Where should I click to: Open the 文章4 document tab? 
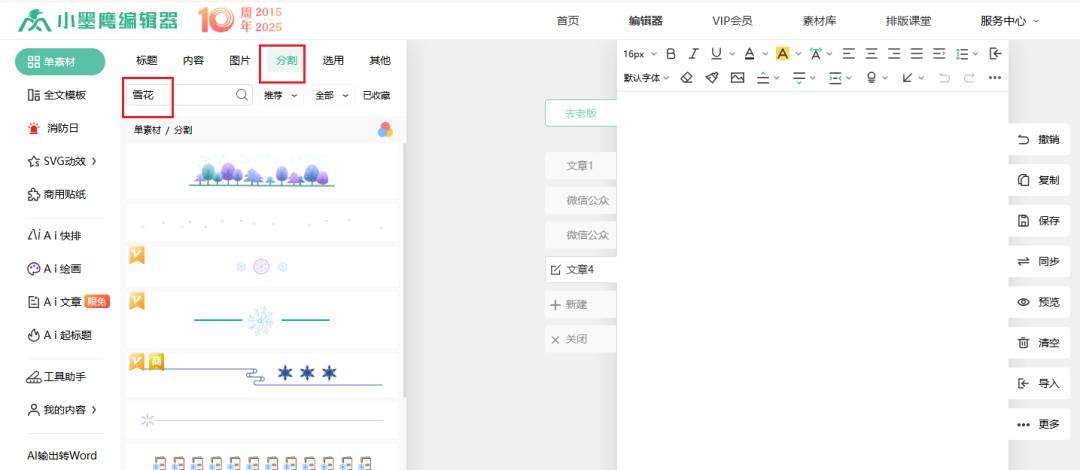pyautogui.click(x=581, y=269)
